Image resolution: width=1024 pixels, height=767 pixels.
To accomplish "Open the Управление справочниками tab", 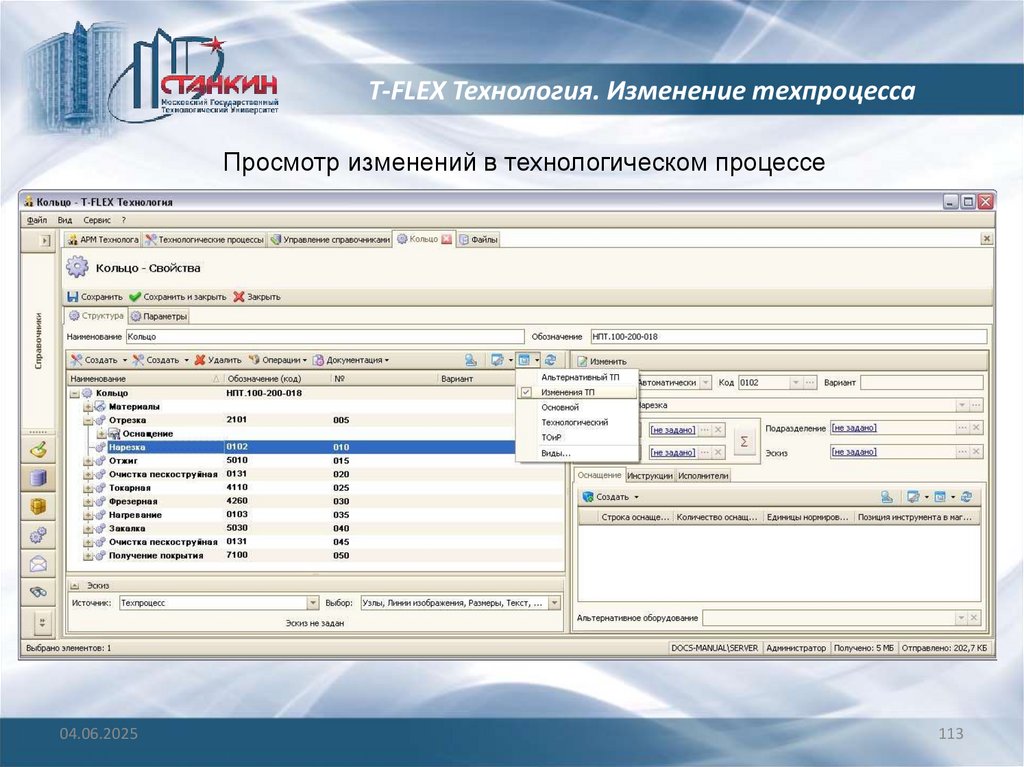I will (330, 240).
